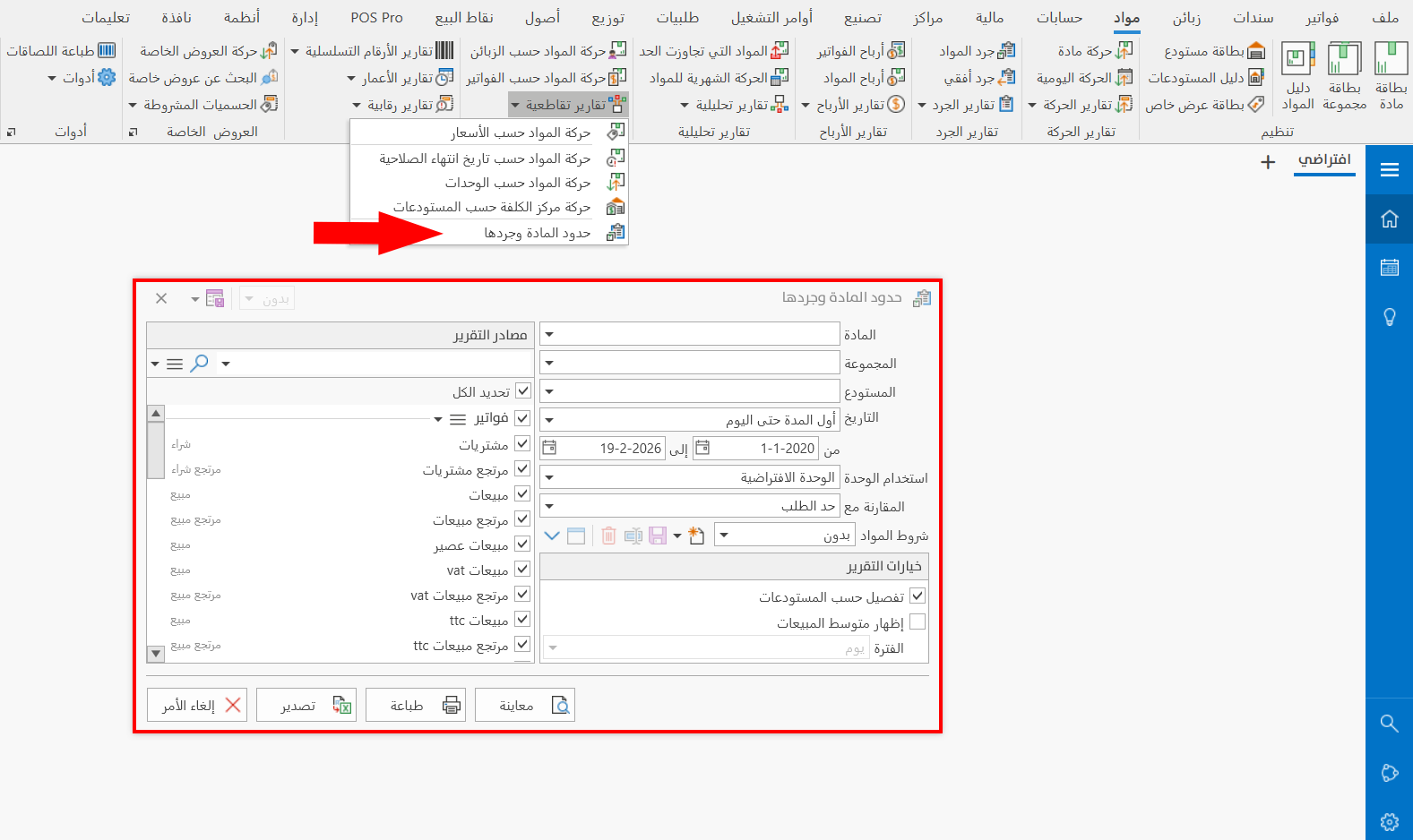This screenshot has height=840, width=1413.
Task: Open the حركة مادة report
Action: coord(1095,51)
